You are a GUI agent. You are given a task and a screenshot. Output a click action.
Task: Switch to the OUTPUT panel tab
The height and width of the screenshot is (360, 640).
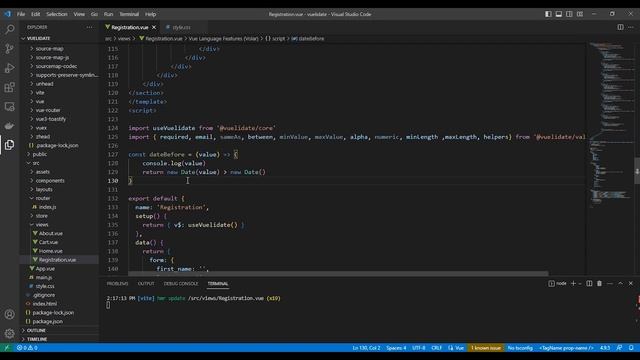146,284
